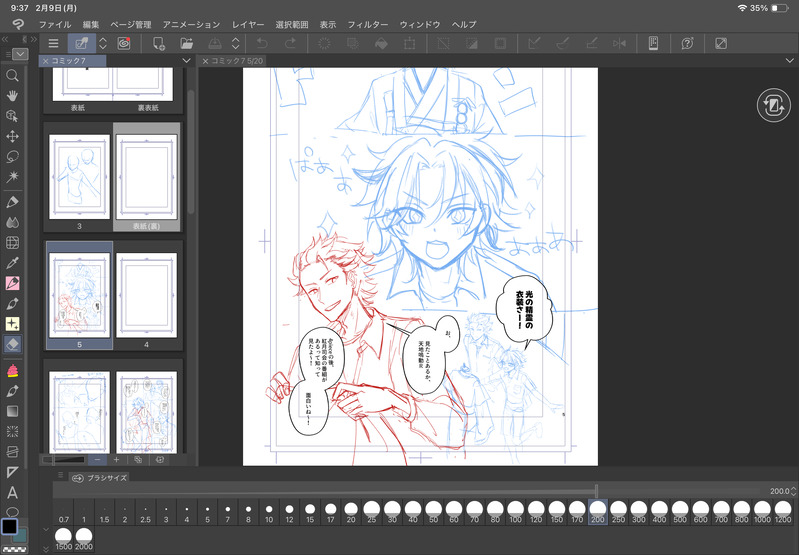
Task: Select the pink-highlighted Pencil tool
Action: pos(12,283)
